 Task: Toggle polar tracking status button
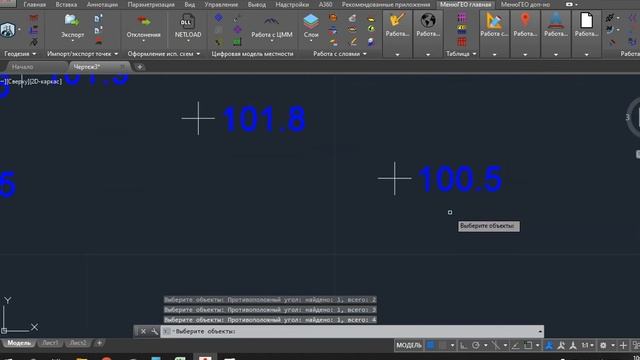476,345
